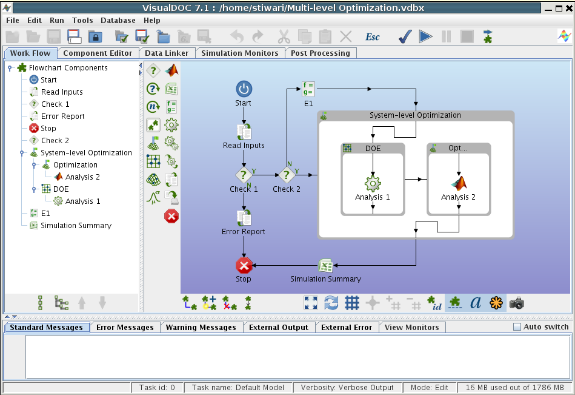Pick the red stop component in palette
The image size is (575, 395).
(x=171, y=216)
